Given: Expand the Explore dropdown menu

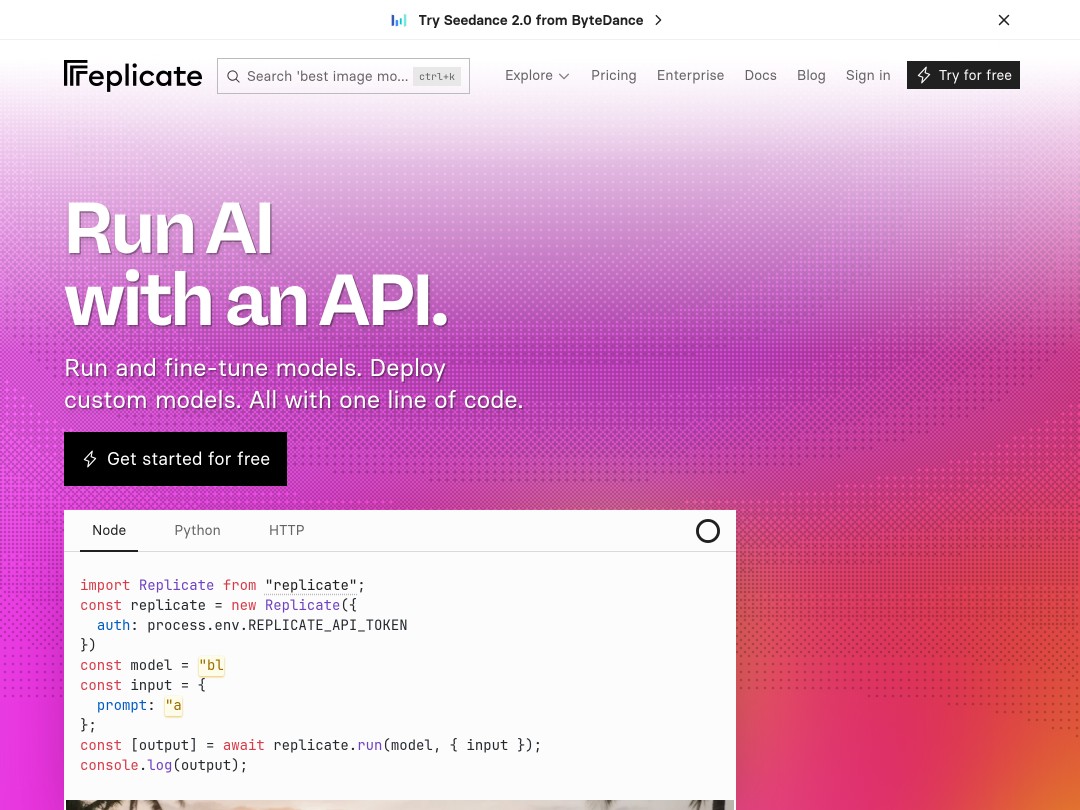Looking at the screenshot, I should point(537,75).
